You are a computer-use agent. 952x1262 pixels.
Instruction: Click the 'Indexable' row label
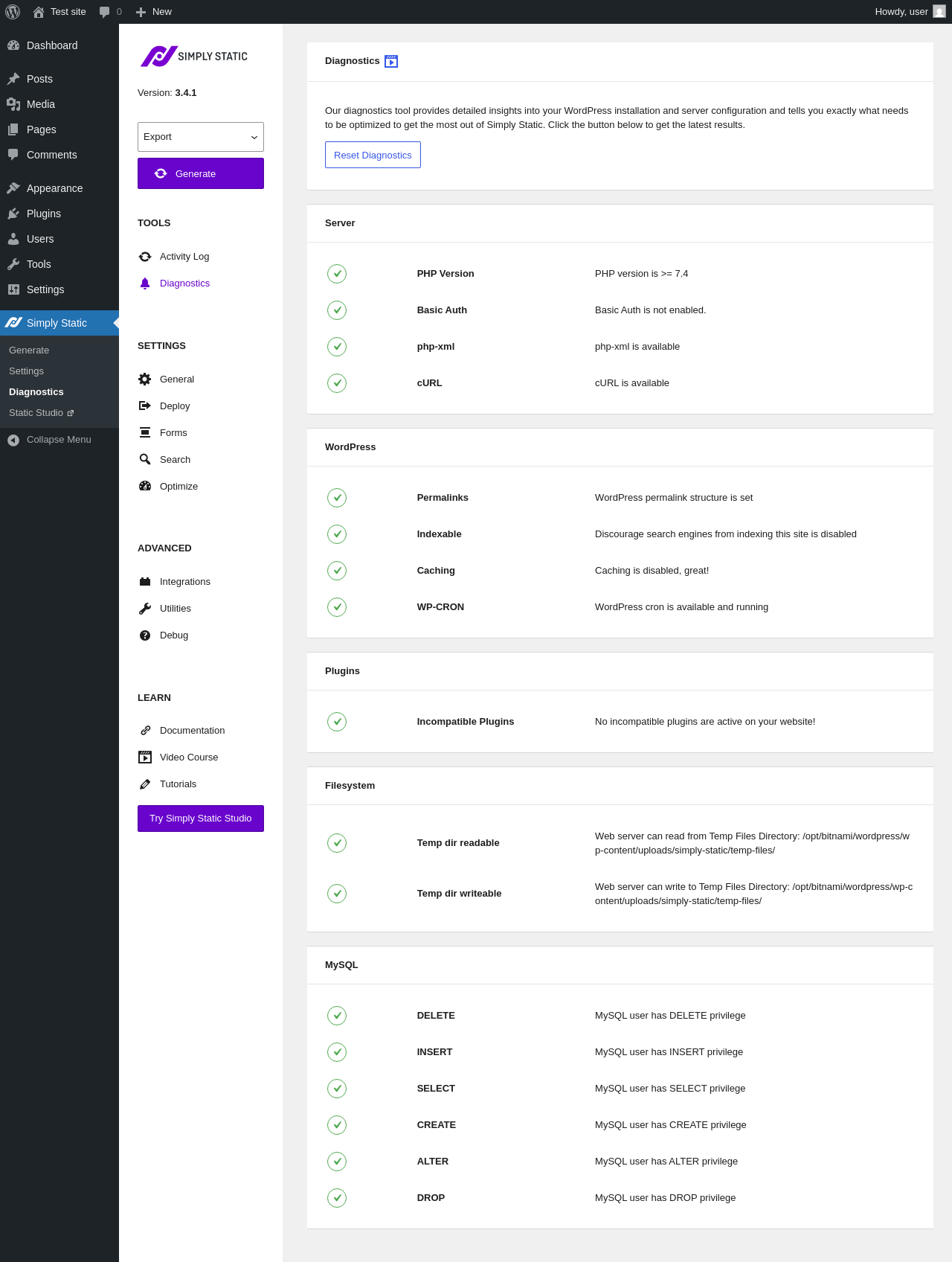coord(439,534)
